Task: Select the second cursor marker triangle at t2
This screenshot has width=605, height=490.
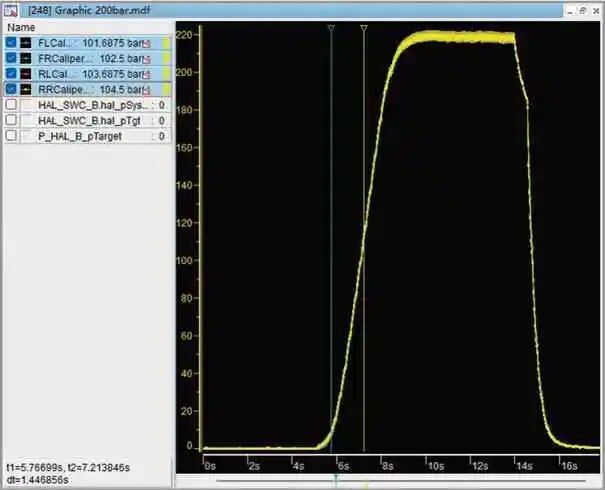Action: pos(364,28)
